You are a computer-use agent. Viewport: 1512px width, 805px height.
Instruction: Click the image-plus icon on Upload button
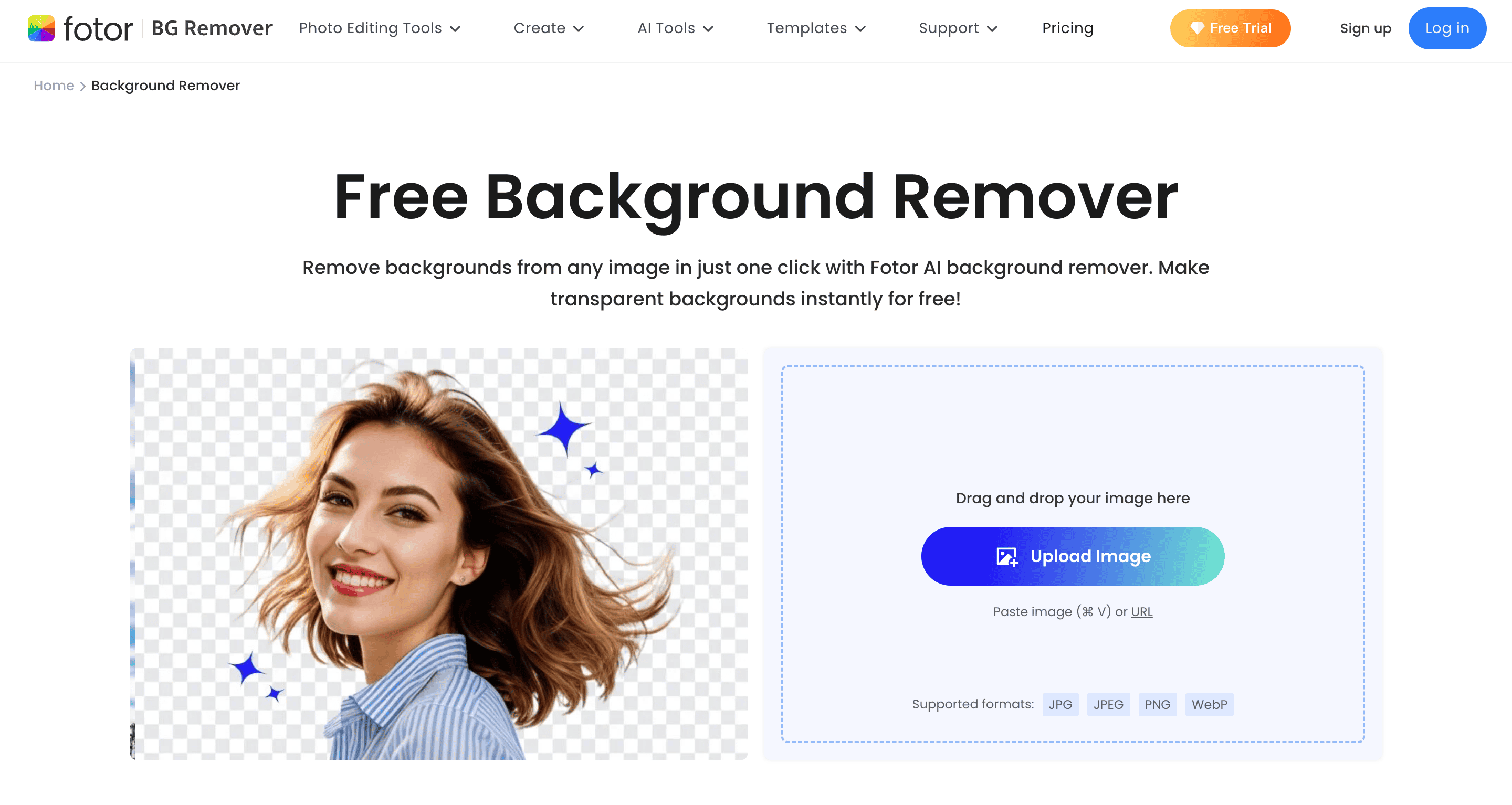[1006, 556]
